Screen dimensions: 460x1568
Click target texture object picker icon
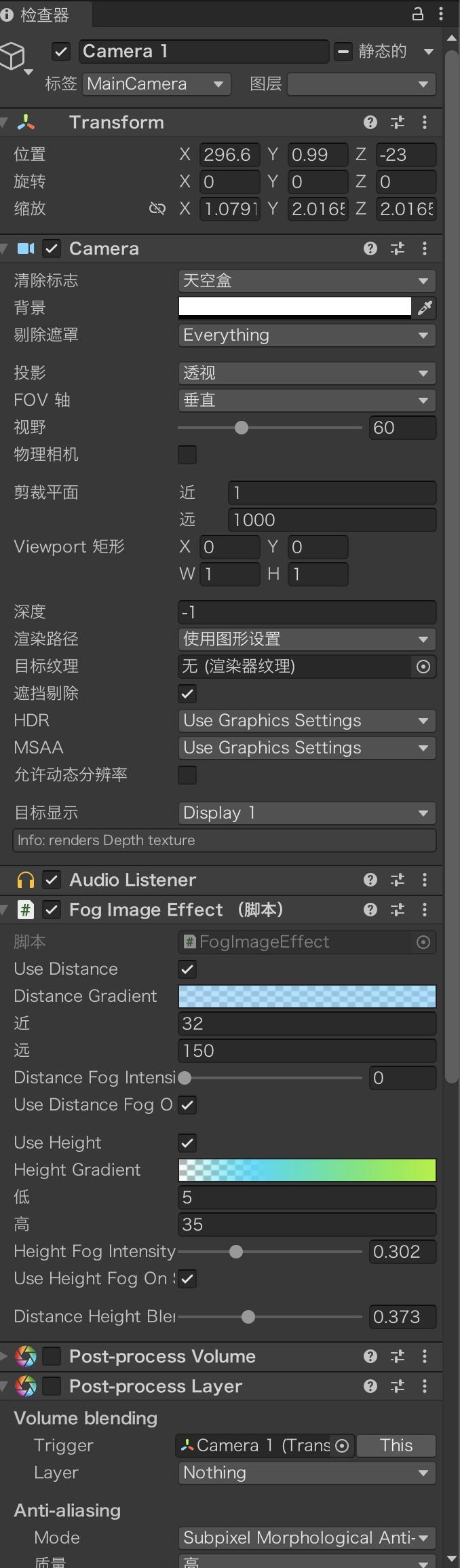tap(423, 667)
